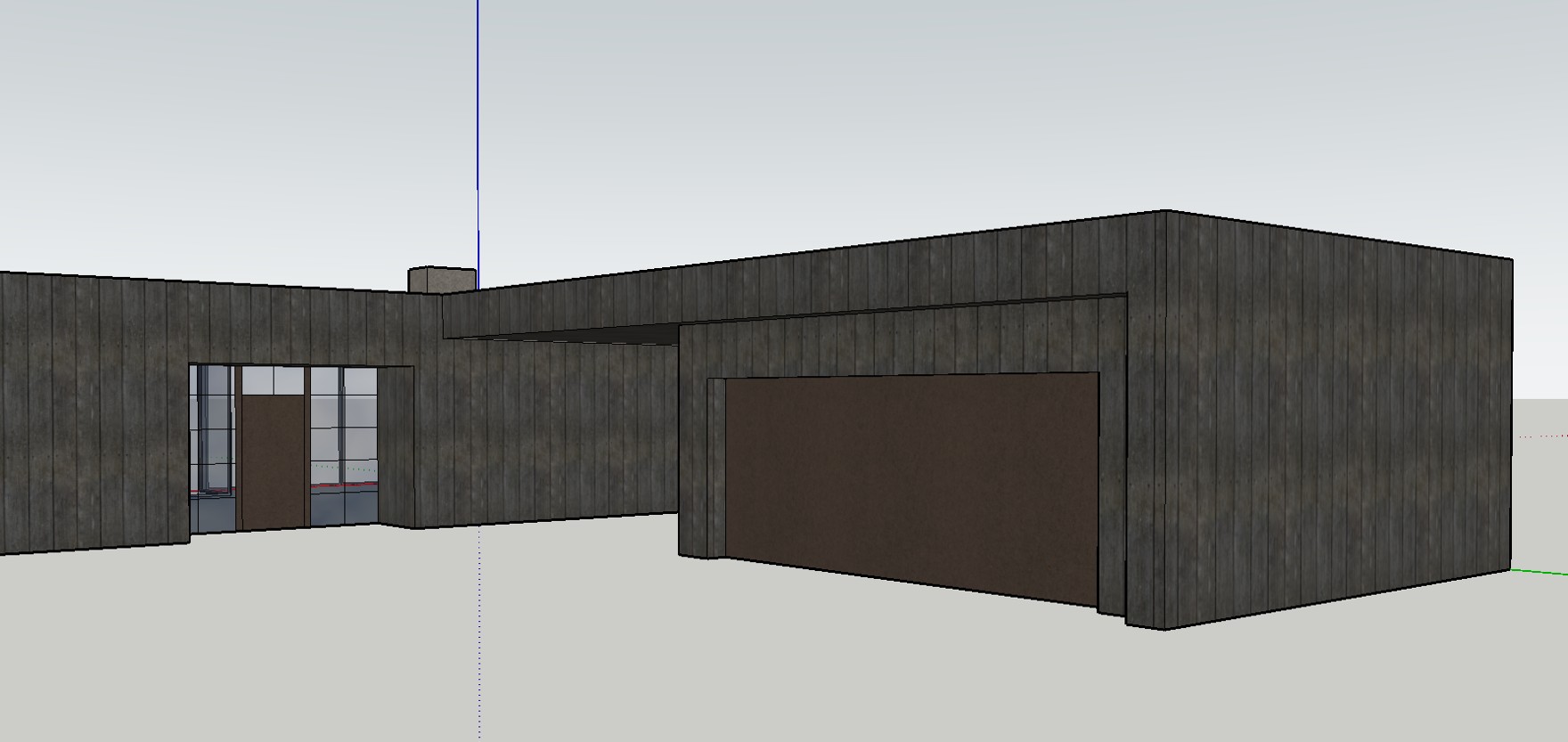Click the entry alcove's right side wall
Screen dimensions: 1568x742
click(x=396, y=445)
